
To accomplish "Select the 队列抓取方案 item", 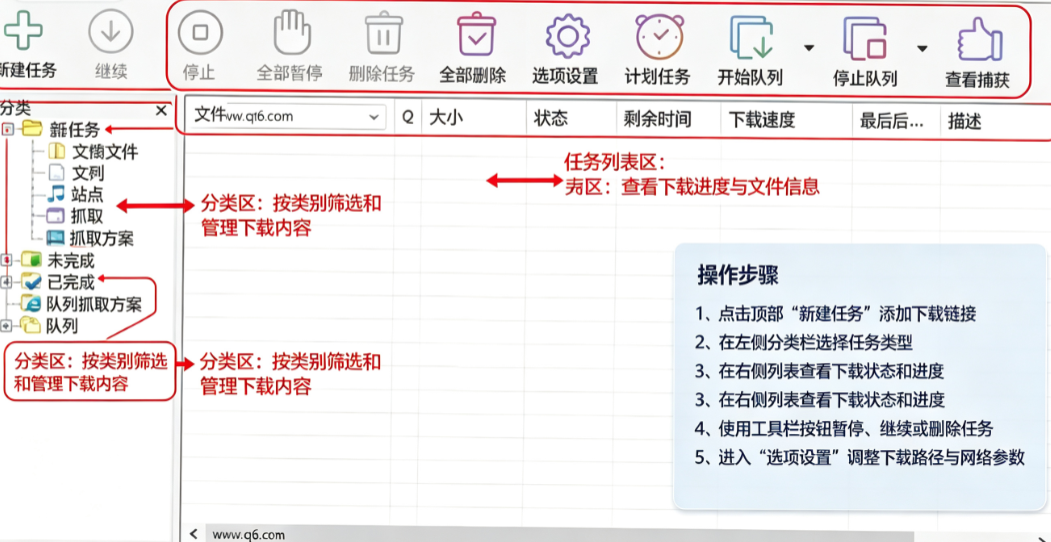I will pyautogui.click(x=81, y=303).
